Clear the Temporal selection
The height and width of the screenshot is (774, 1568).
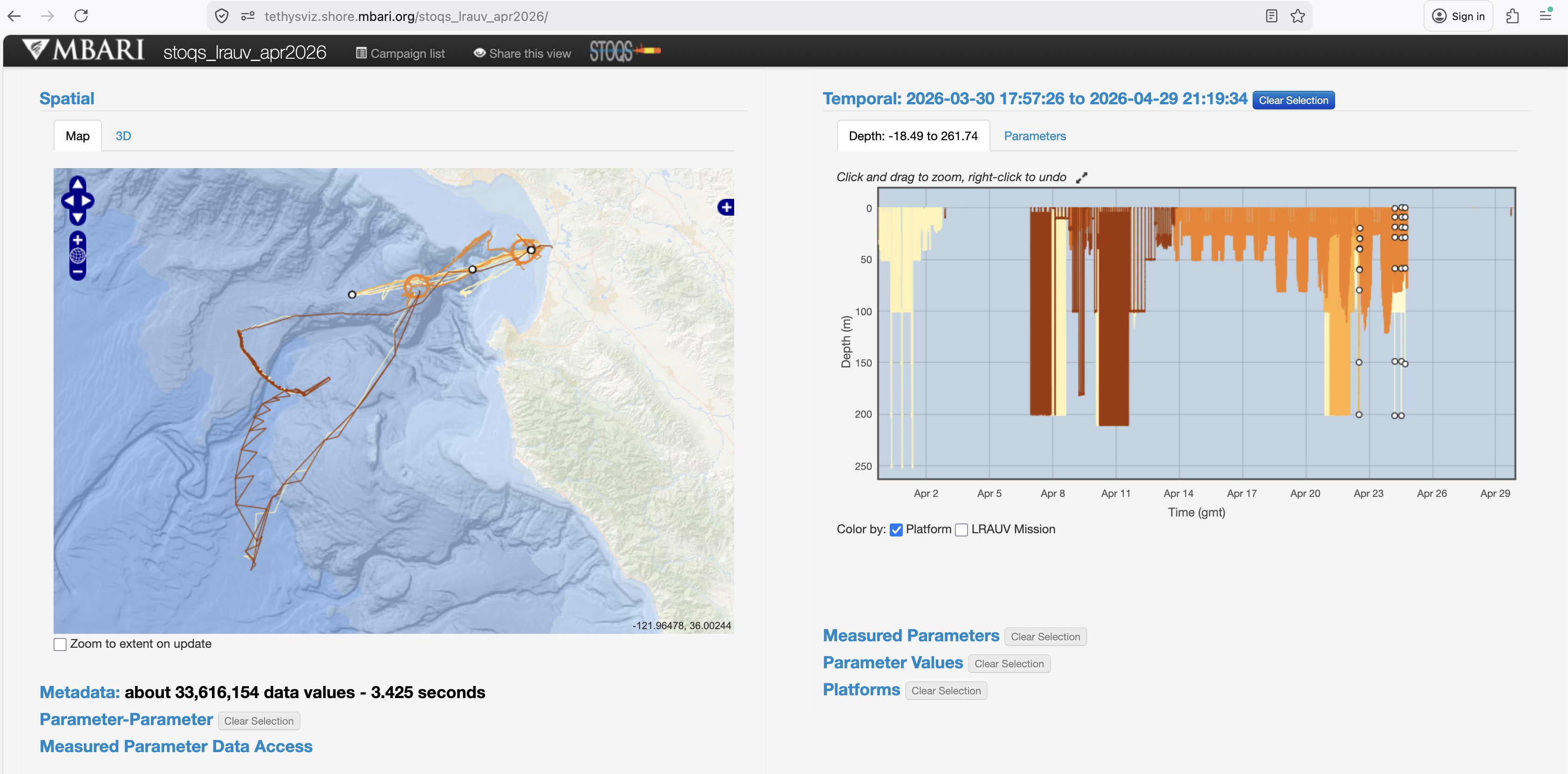pyautogui.click(x=1294, y=101)
